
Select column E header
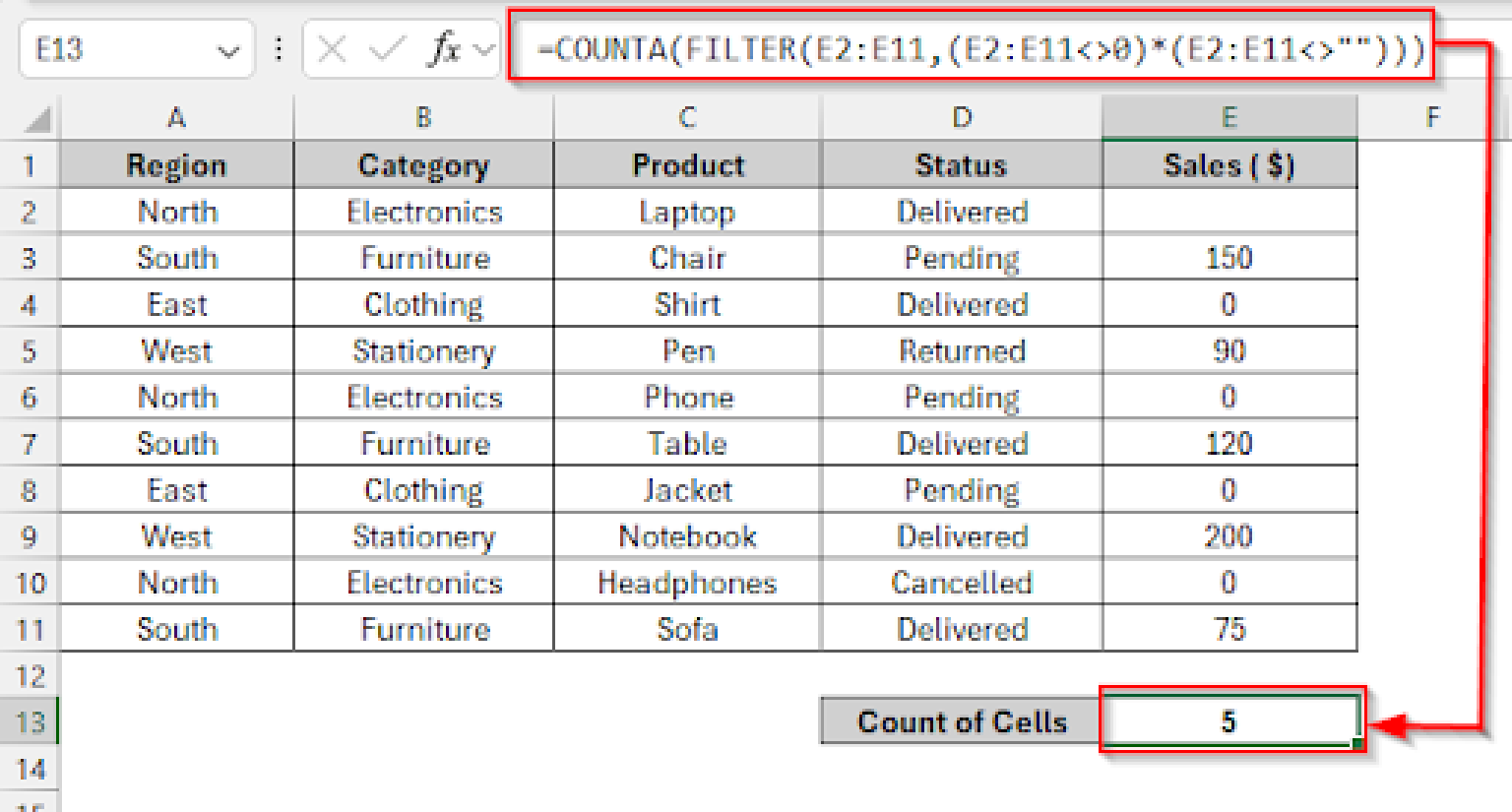coord(1228,116)
